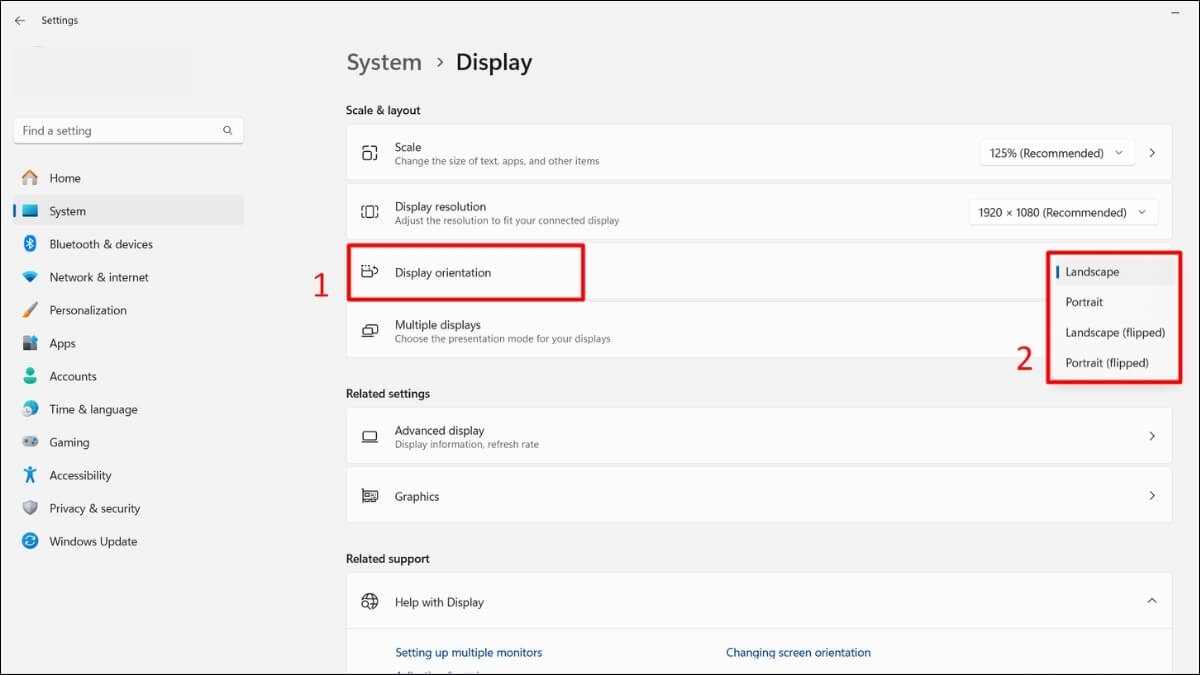Click the Help with Display globe icon
1200x675 pixels.
(x=370, y=602)
